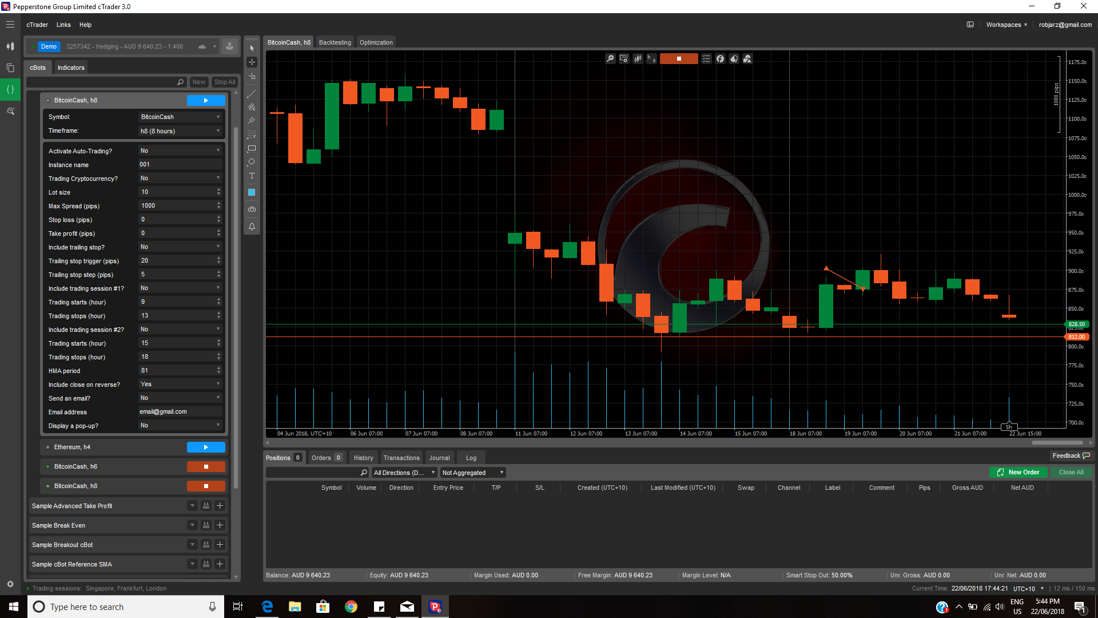Viewport: 1098px width, 618px height.
Task: Click the chart zoom magnifier icon
Action: pos(610,59)
